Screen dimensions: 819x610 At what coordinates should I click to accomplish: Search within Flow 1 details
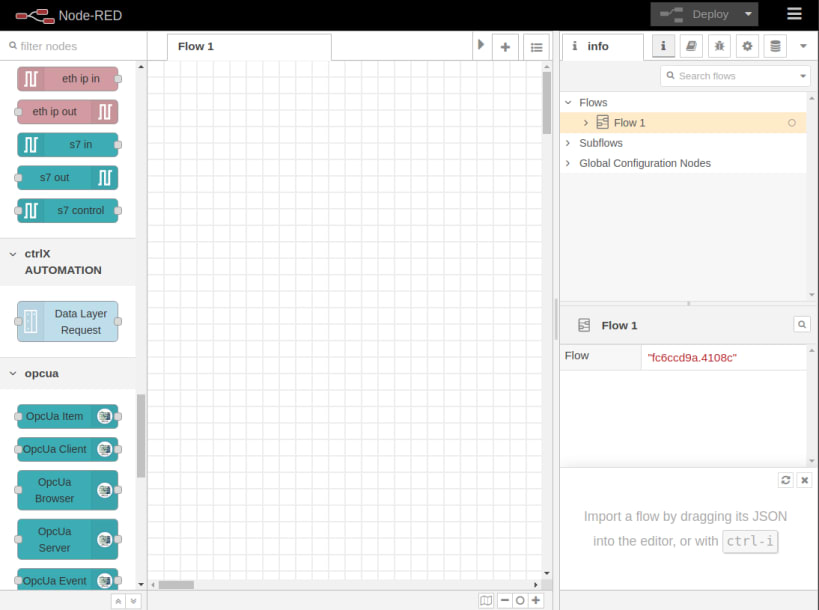click(x=802, y=325)
